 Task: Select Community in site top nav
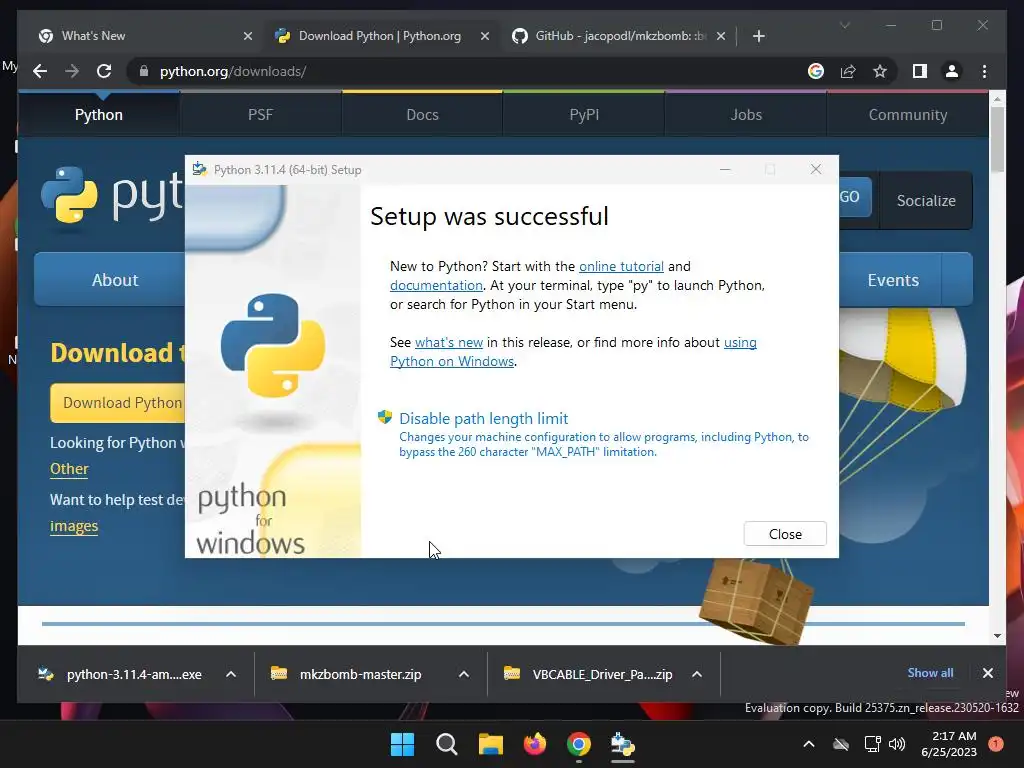point(908,114)
